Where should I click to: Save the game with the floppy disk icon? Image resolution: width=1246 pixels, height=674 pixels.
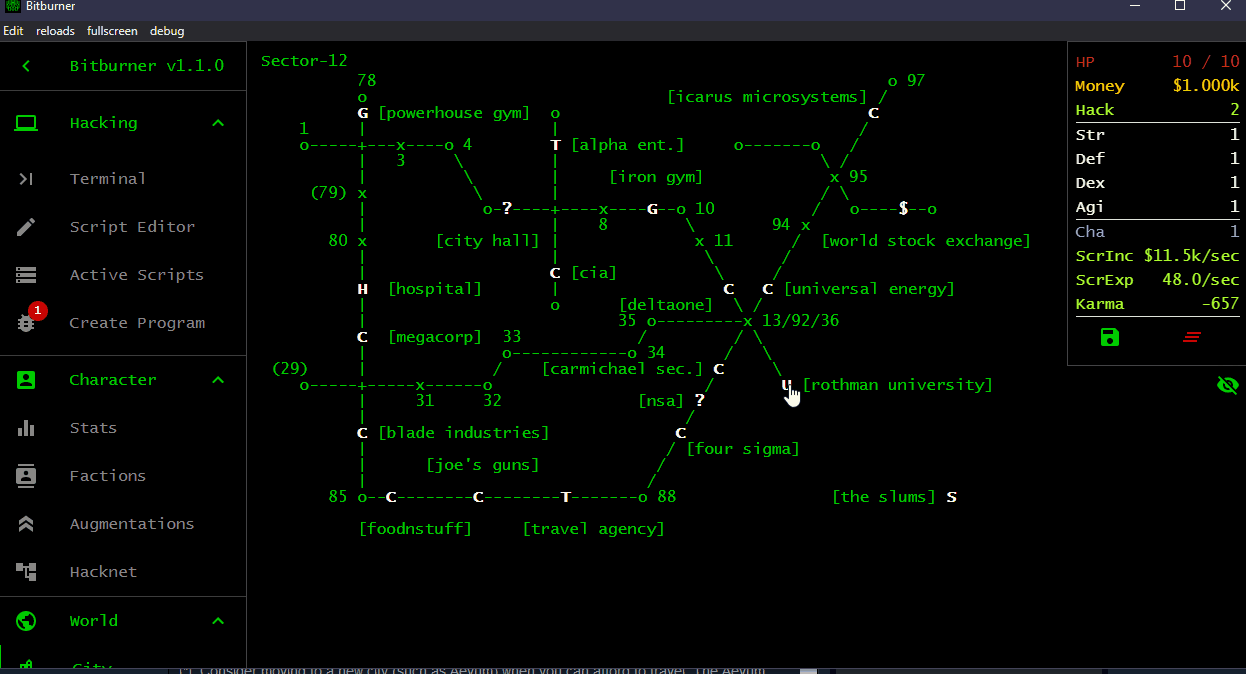1110,337
